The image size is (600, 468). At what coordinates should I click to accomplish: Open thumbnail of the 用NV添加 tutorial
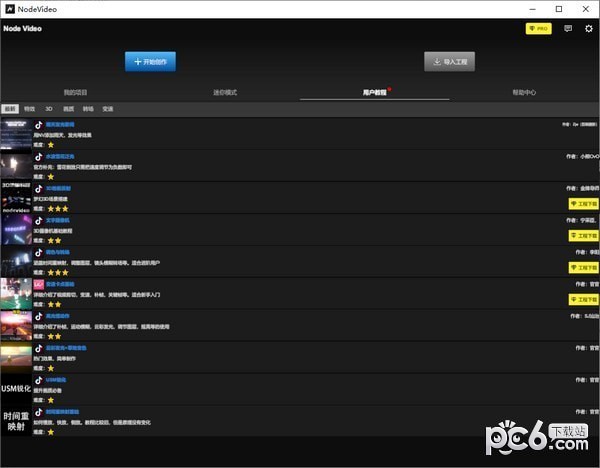coord(16,134)
